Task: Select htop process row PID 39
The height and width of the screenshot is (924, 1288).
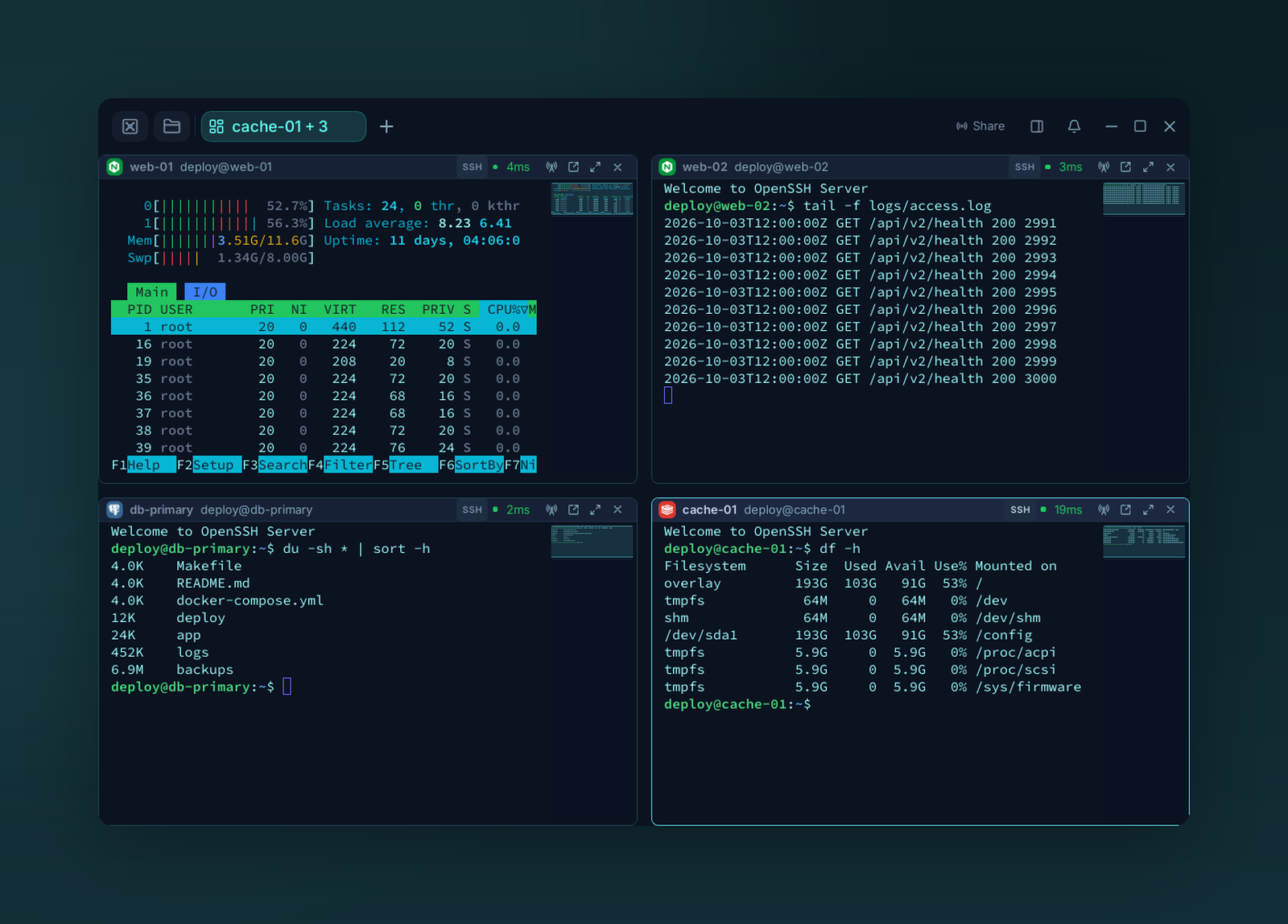Action: 324,448
